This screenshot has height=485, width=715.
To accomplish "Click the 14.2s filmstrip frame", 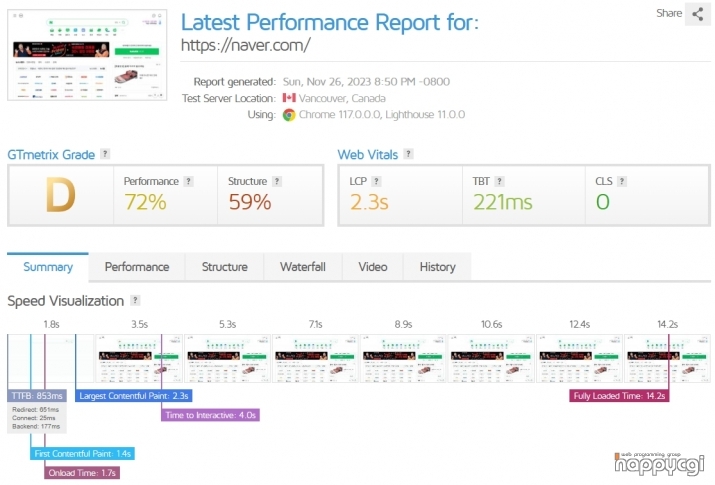I will pos(668,358).
